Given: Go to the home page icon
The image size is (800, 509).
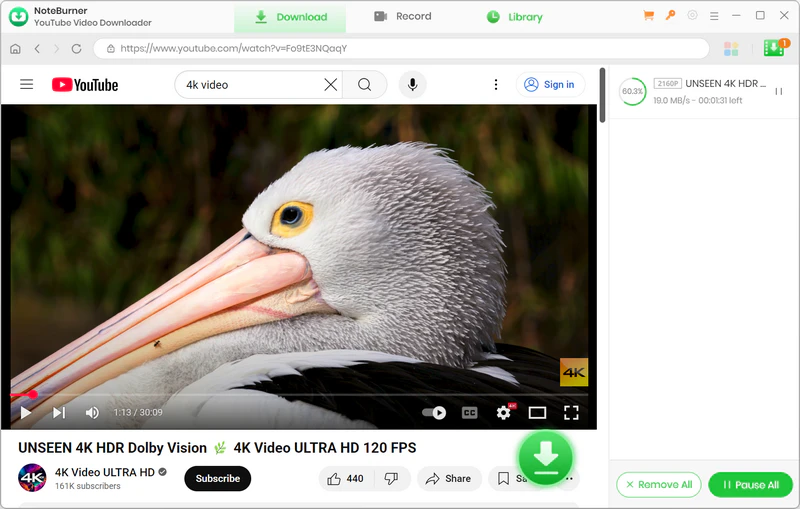Looking at the screenshot, I should pos(15,49).
